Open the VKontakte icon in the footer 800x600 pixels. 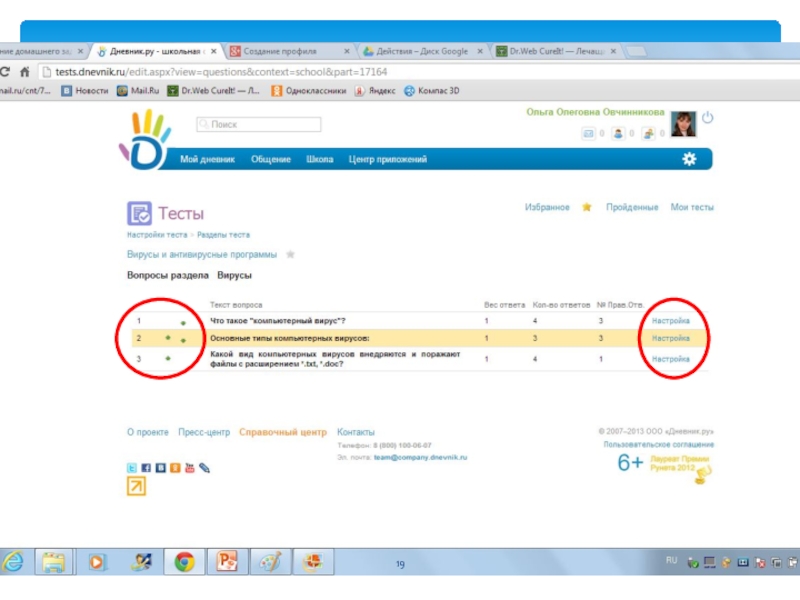[161, 468]
